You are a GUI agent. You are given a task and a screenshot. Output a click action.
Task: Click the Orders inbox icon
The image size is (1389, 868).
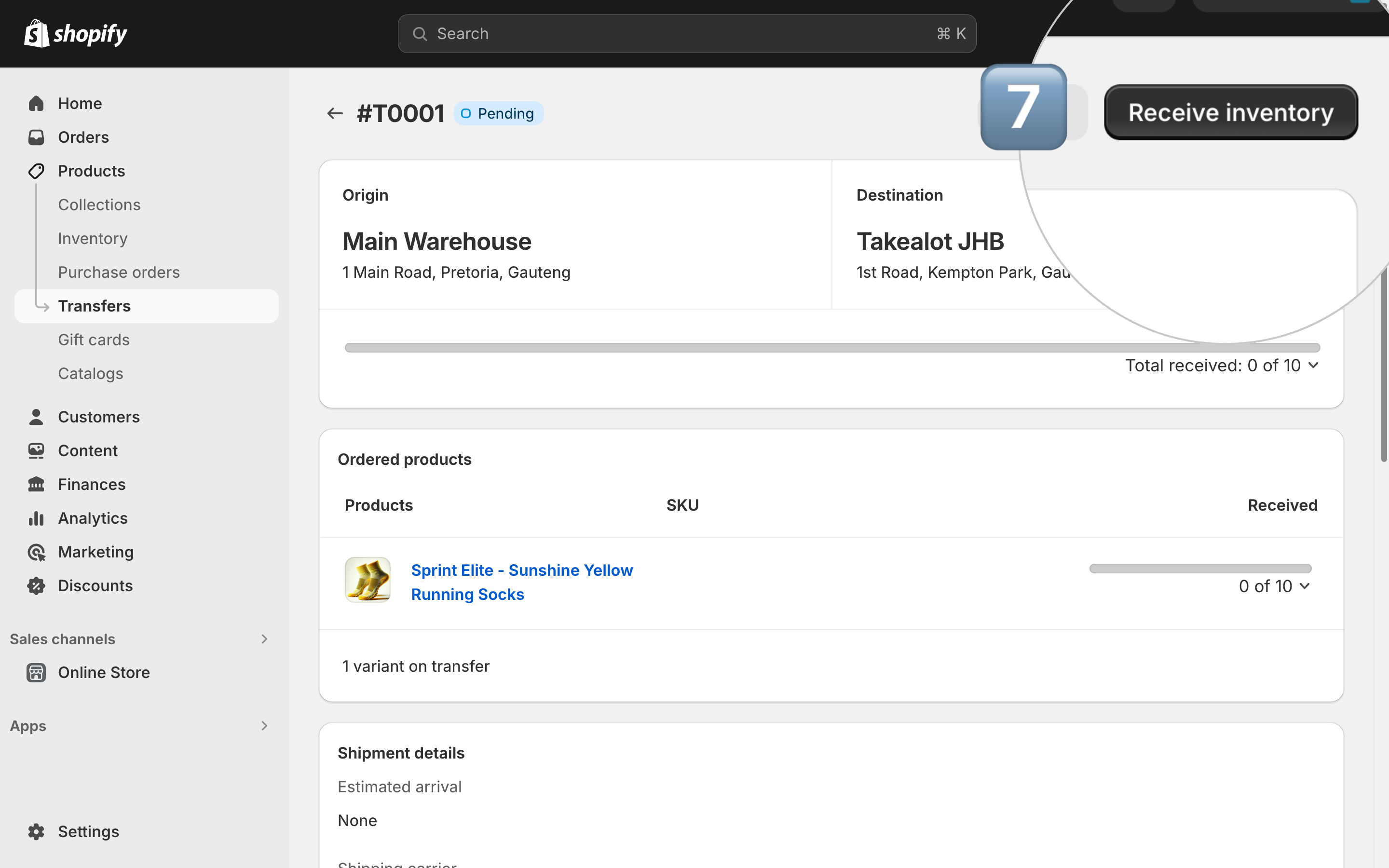(x=36, y=137)
